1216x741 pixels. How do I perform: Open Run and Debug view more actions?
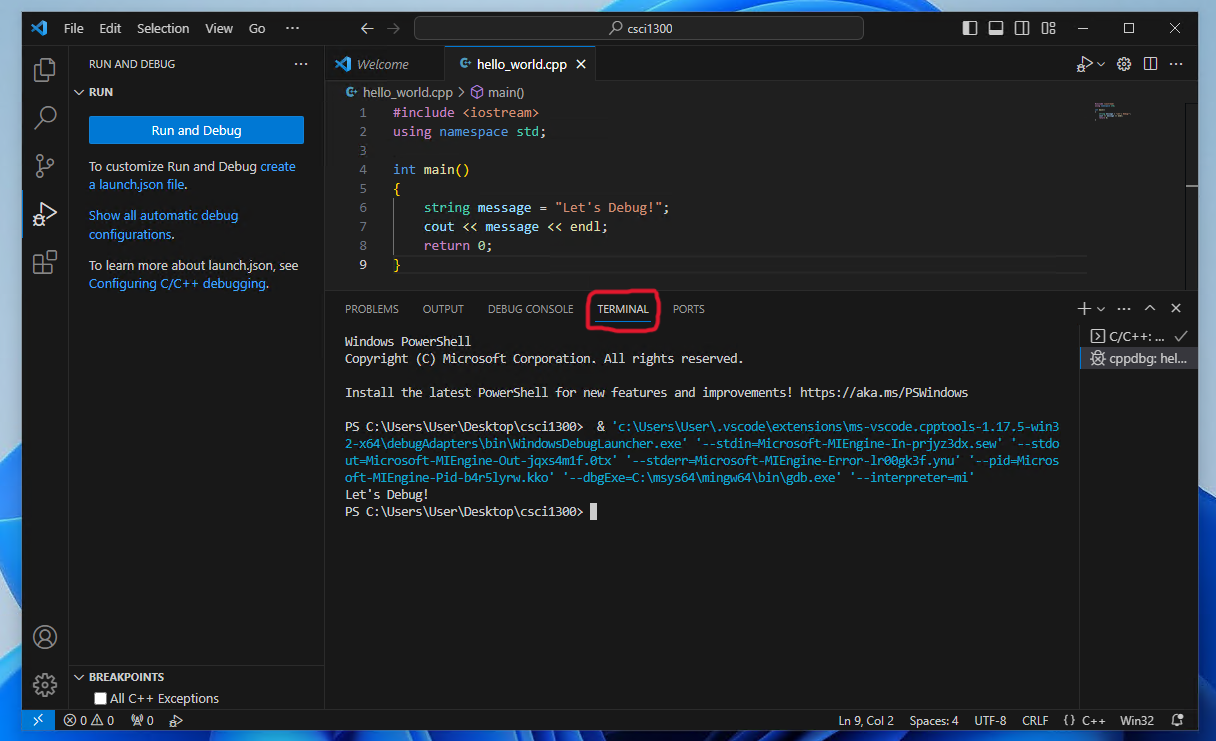(301, 64)
